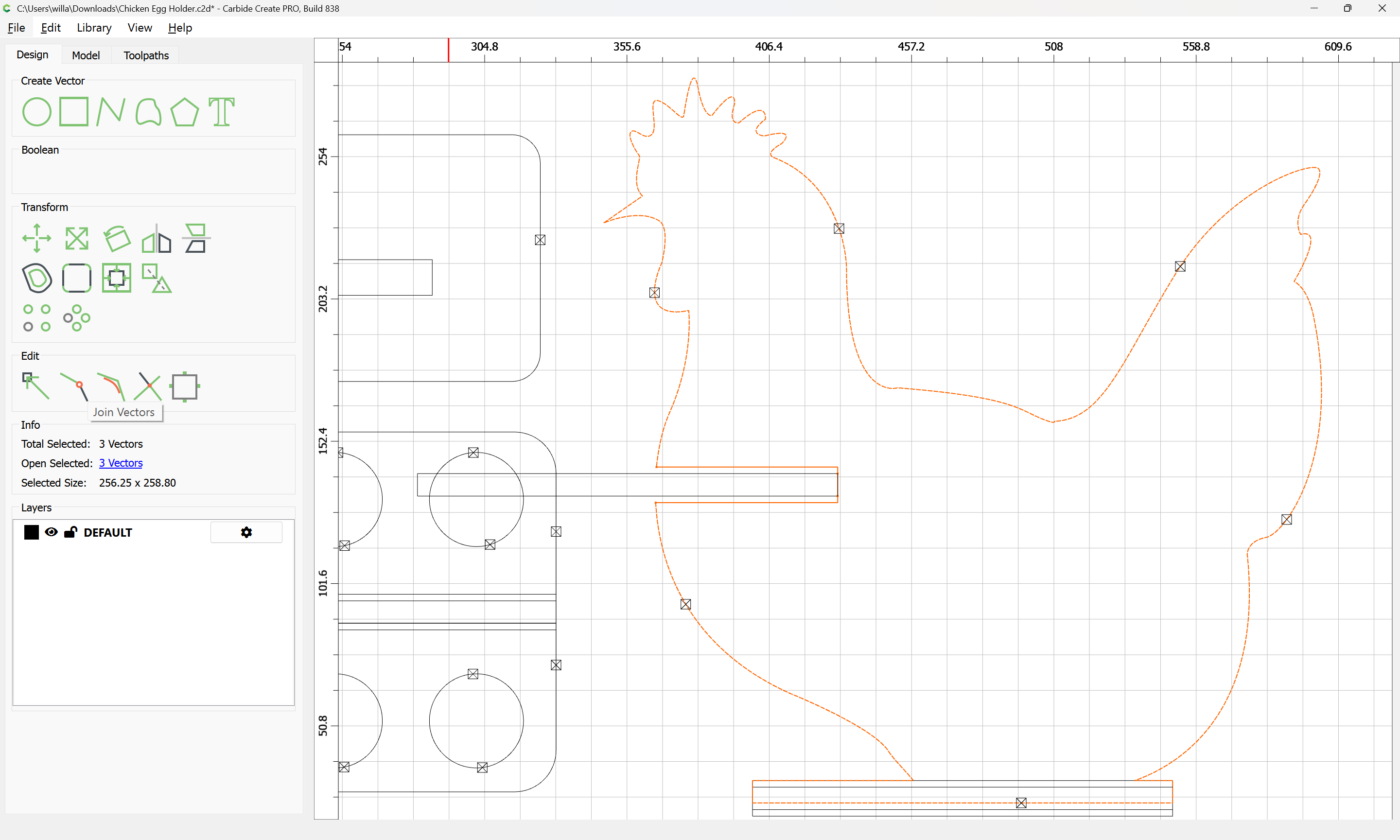Select the Text creation tool

tap(221, 111)
